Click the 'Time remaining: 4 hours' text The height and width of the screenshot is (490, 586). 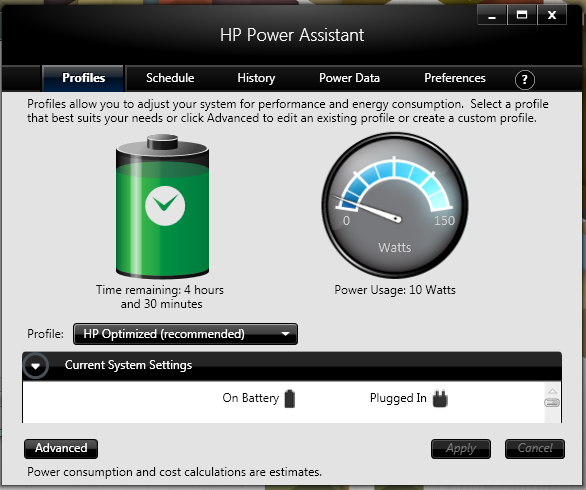(x=160, y=290)
